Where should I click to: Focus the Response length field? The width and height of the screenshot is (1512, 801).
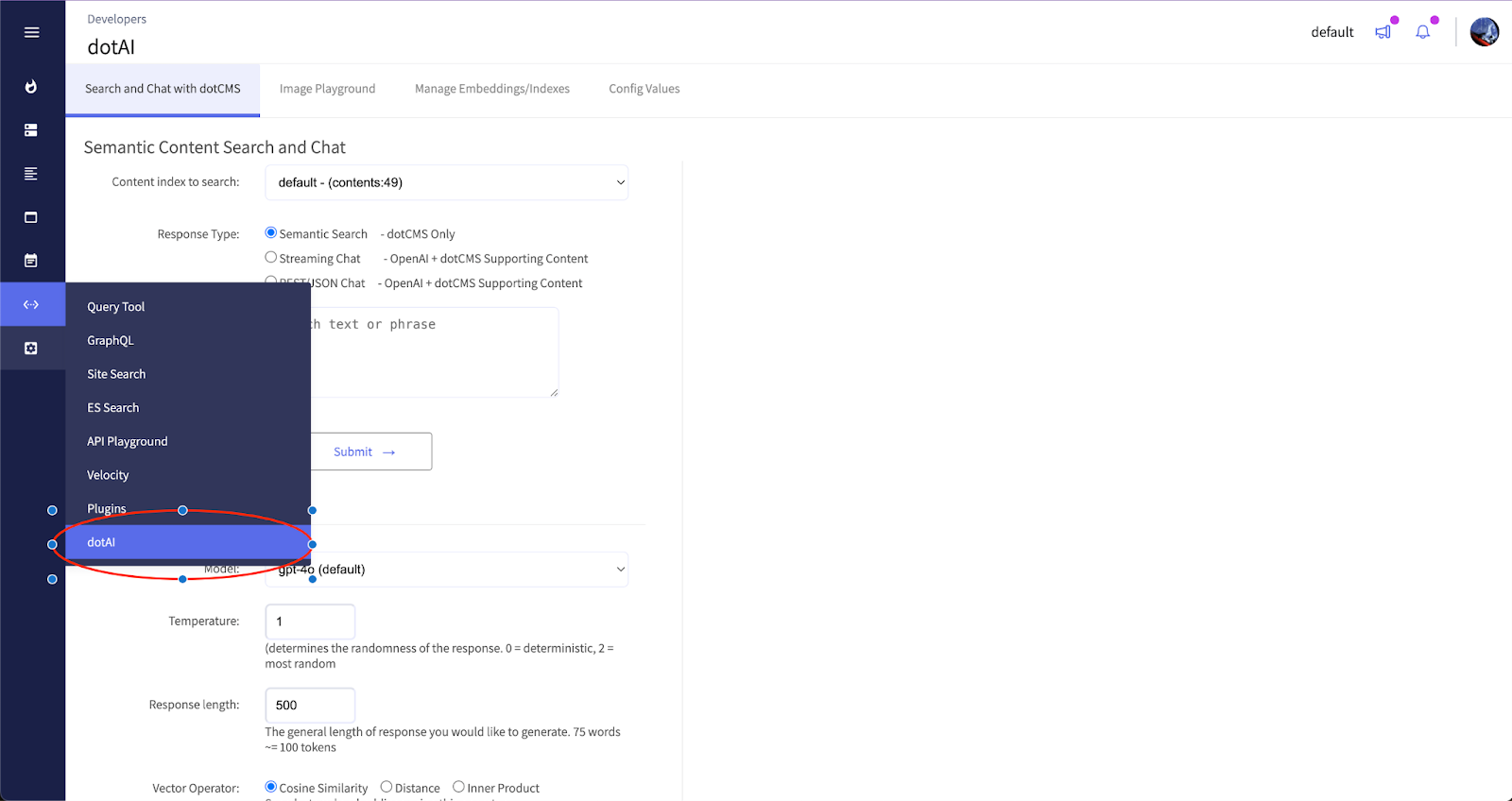(310, 706)
